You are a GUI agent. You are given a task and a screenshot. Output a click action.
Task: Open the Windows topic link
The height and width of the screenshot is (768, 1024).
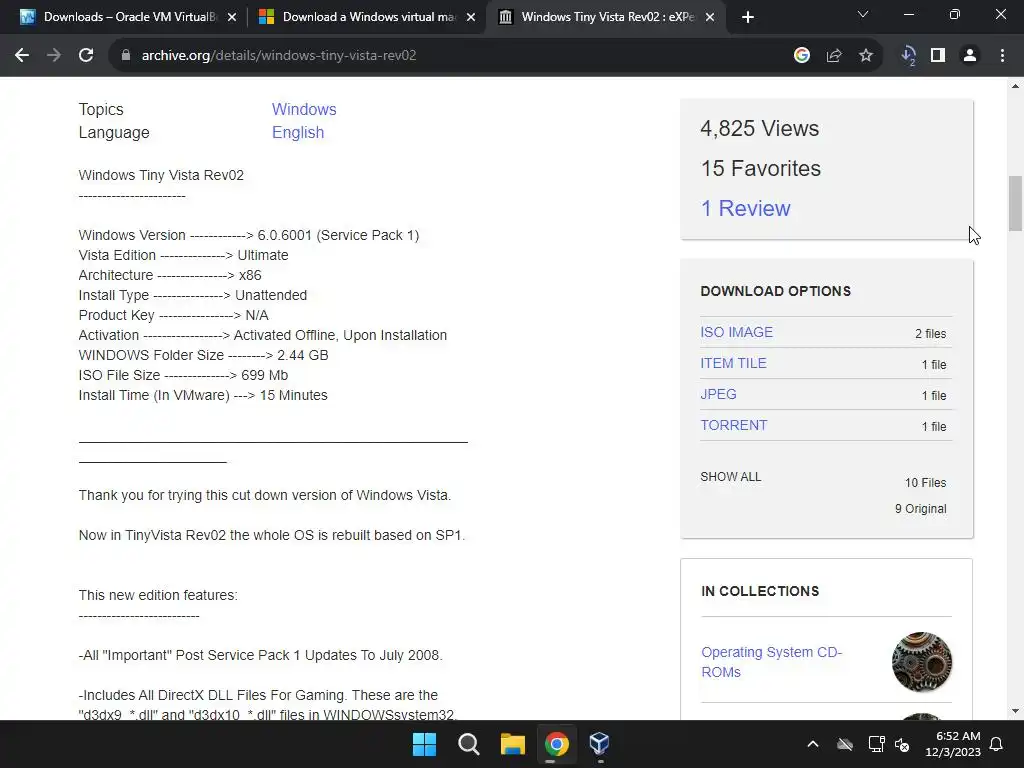[x=304, y=109]
